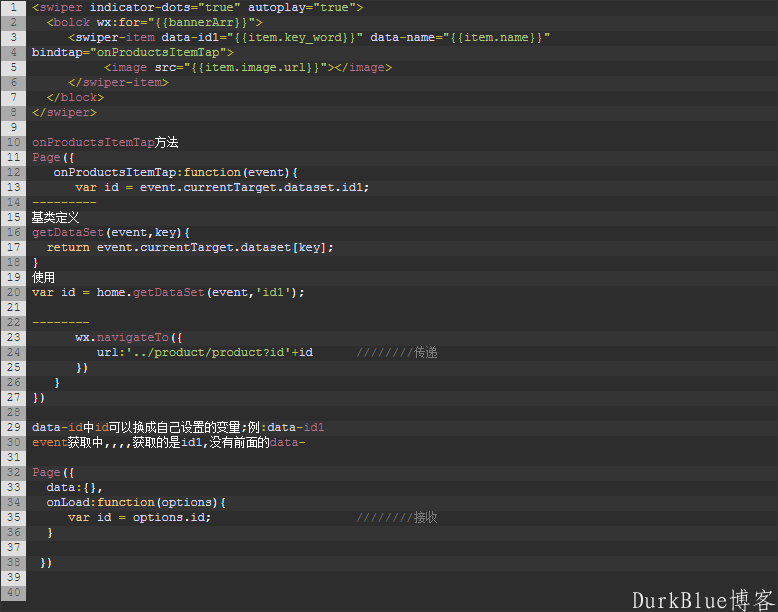Click event.currentTarget.dataset.id1 on line 13

click(254, 187)
